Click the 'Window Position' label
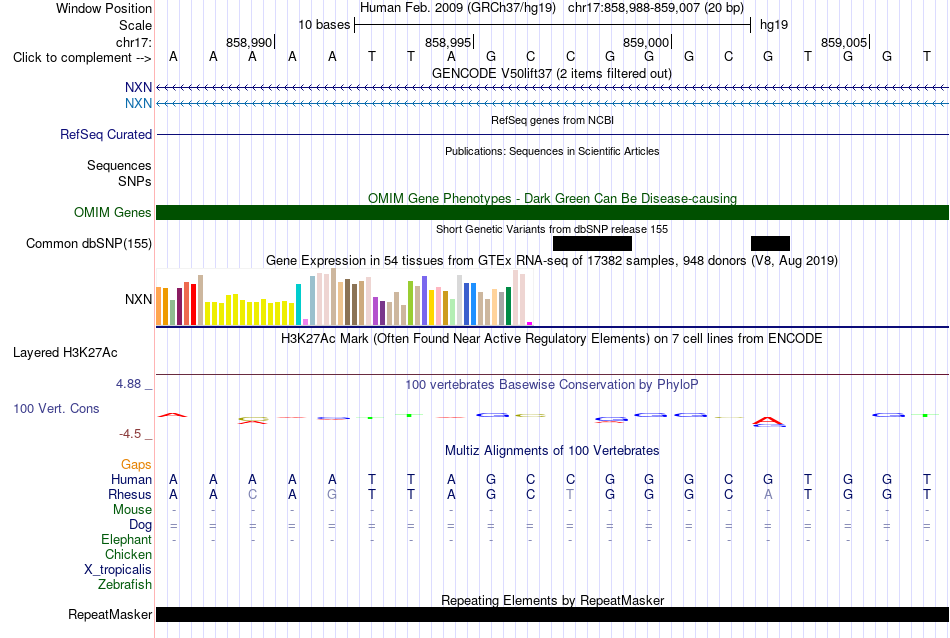This screenshot has width=950, height=638. coord(104,8)
